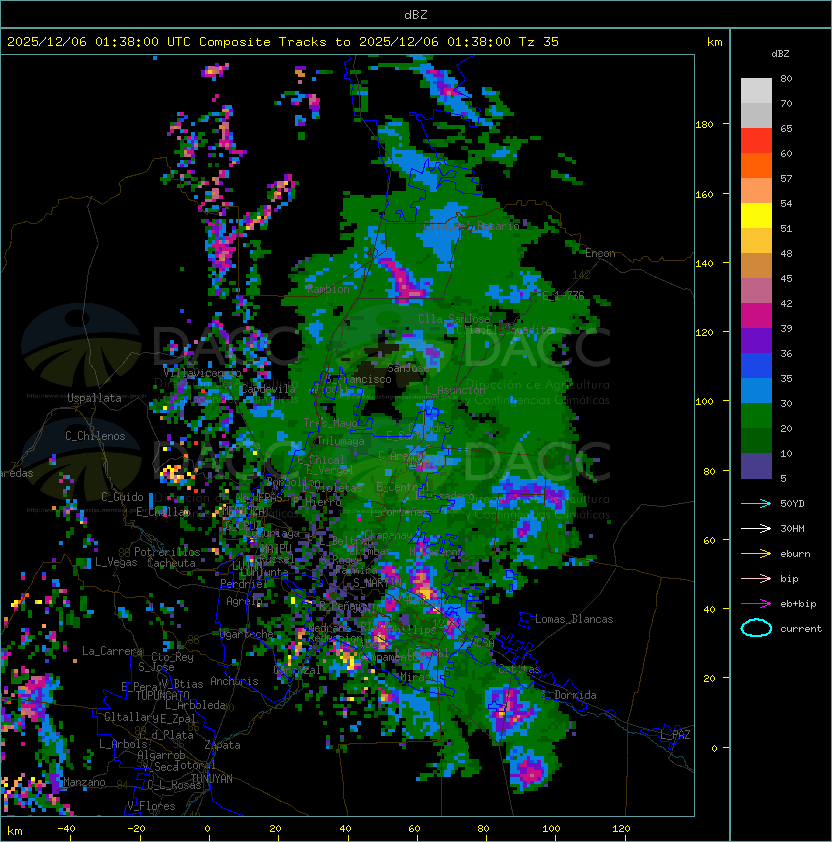Click the C_Guido place label
Viewport: 832px width, 842px height.
122,497
